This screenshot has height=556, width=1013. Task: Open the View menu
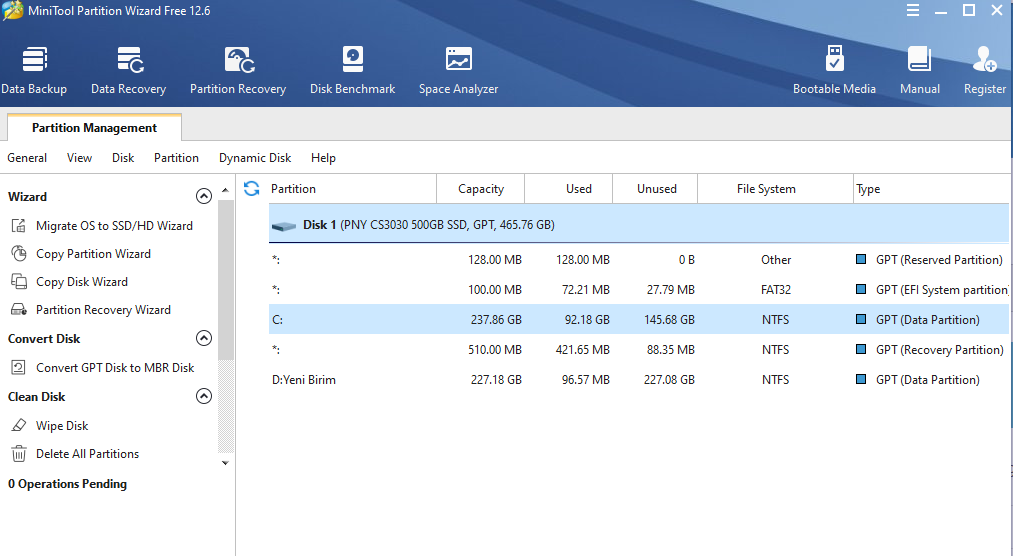[x=79, y=158]
